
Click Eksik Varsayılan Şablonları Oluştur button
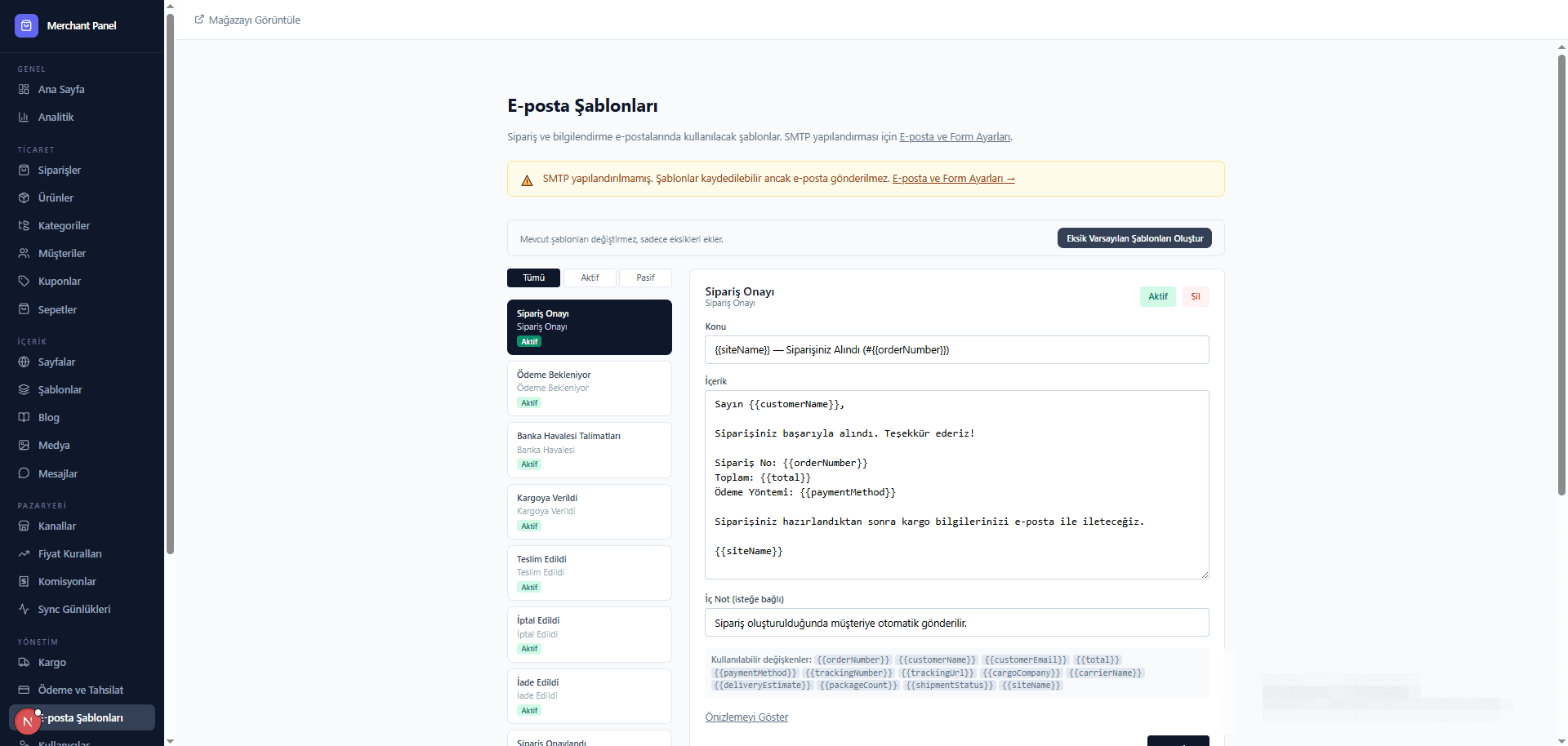[1134, 238]
